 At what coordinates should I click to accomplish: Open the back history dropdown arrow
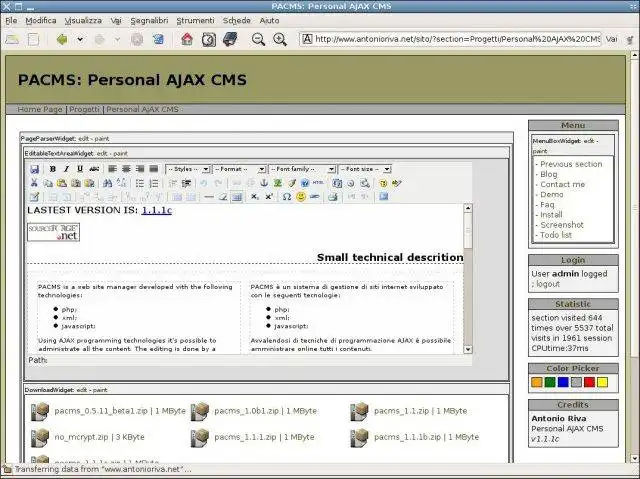80,40
